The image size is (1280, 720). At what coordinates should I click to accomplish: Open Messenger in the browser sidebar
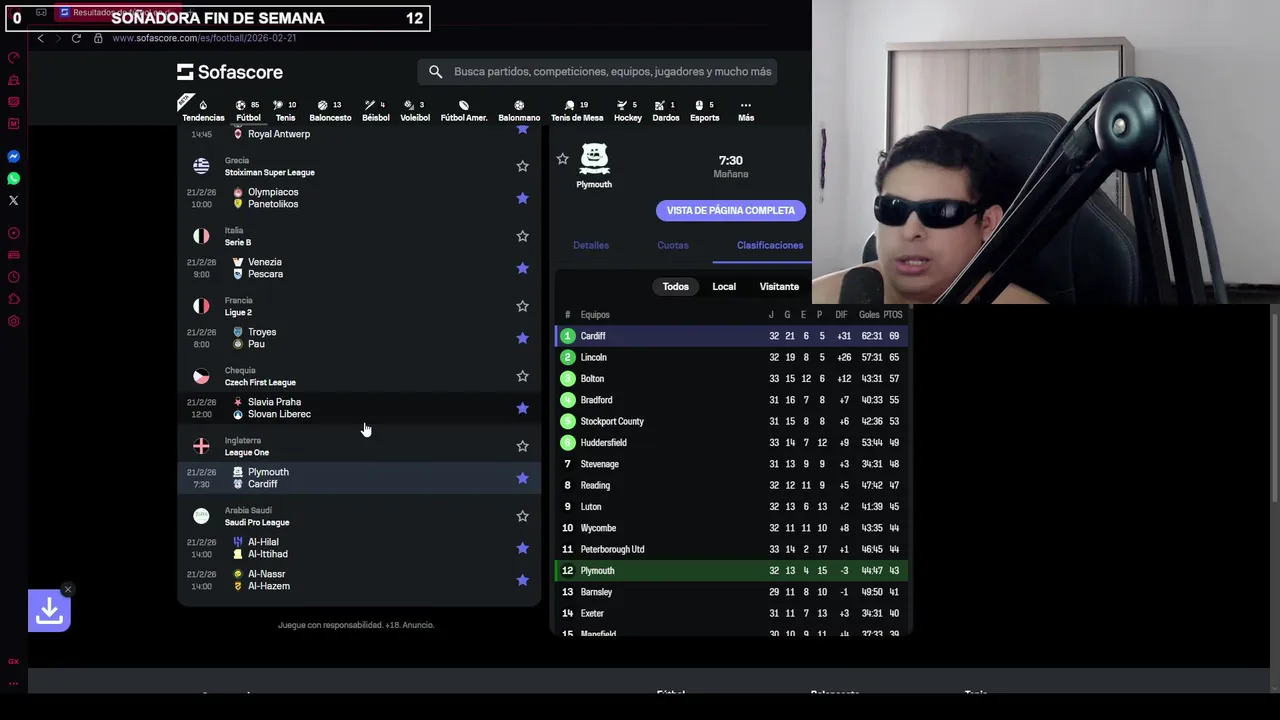(x=14, y=157)
